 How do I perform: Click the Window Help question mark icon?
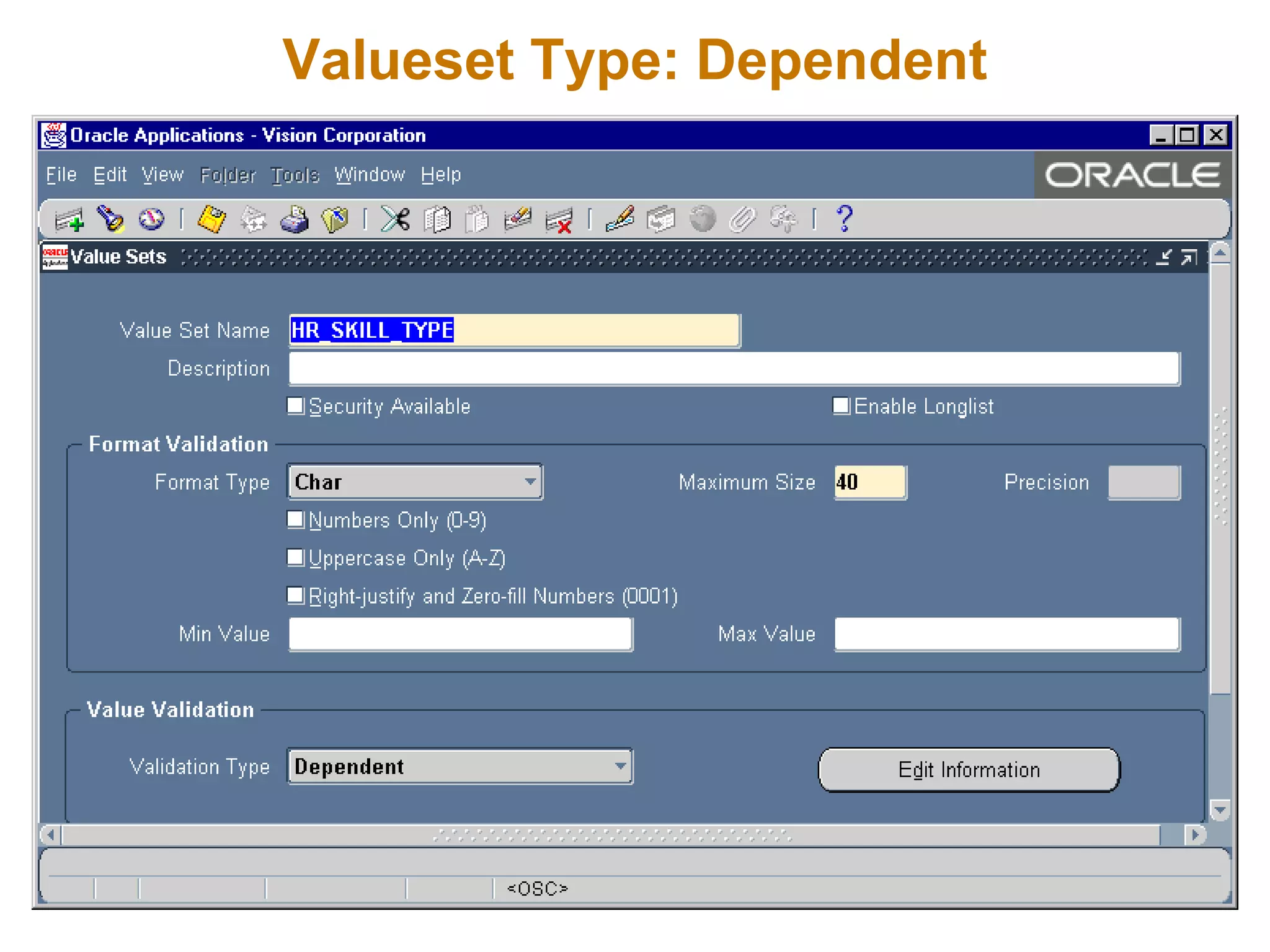[x=845, y=219]
